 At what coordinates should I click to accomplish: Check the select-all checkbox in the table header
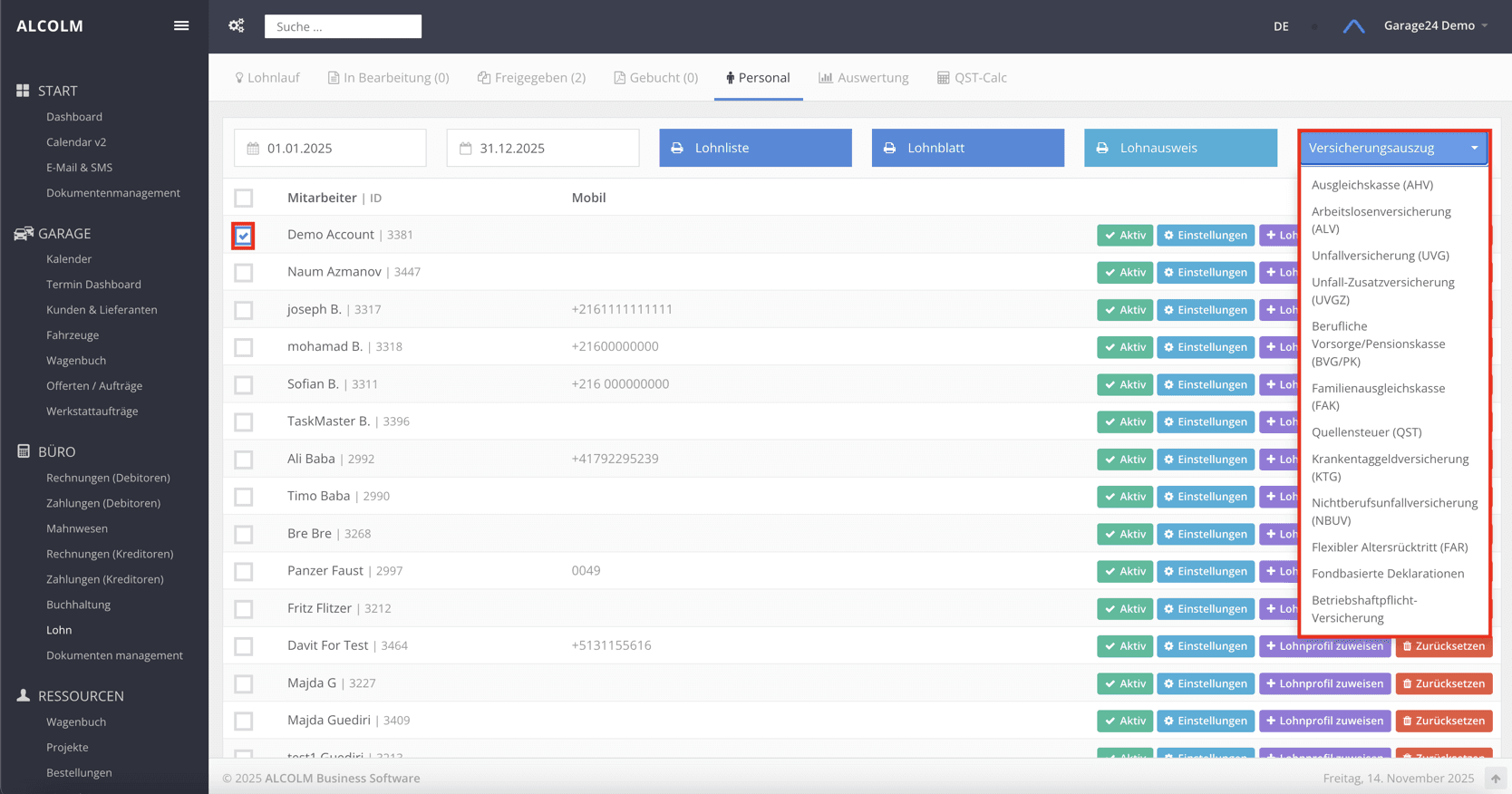tap(243, 198)
